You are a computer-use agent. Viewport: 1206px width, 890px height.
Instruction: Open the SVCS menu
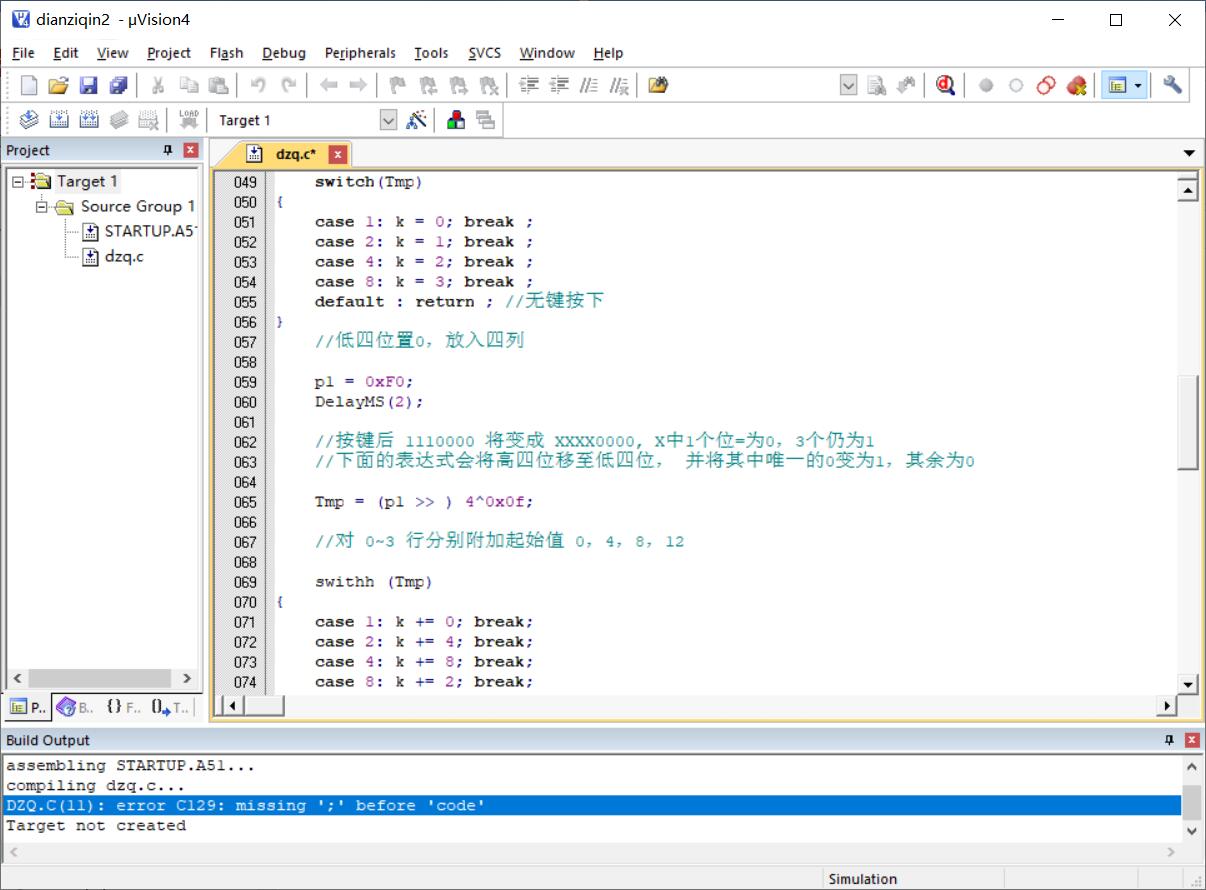coord(485,53)
